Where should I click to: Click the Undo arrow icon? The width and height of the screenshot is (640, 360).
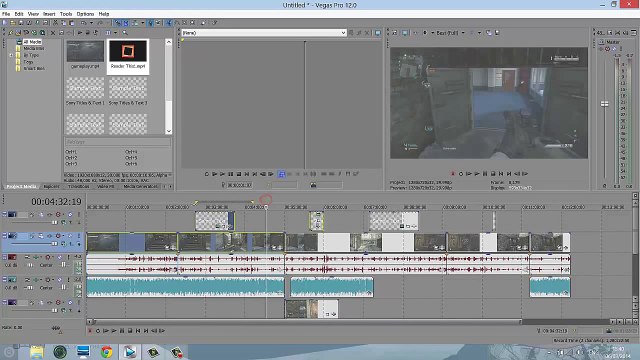83,23
